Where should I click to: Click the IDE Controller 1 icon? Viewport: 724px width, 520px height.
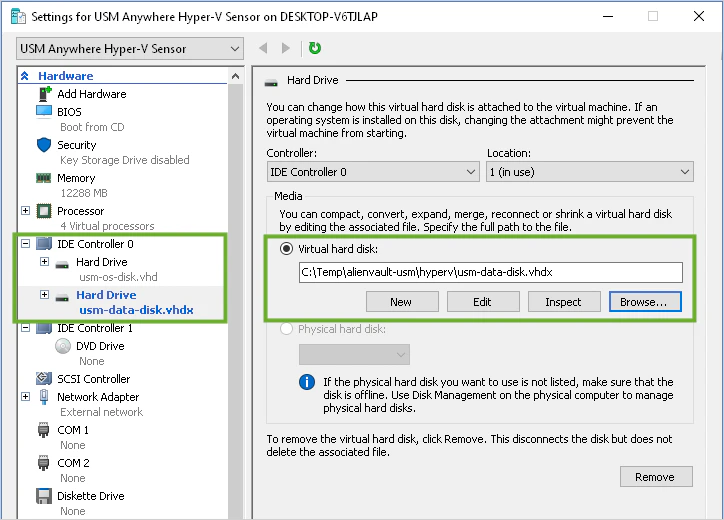tap(44, 327)
